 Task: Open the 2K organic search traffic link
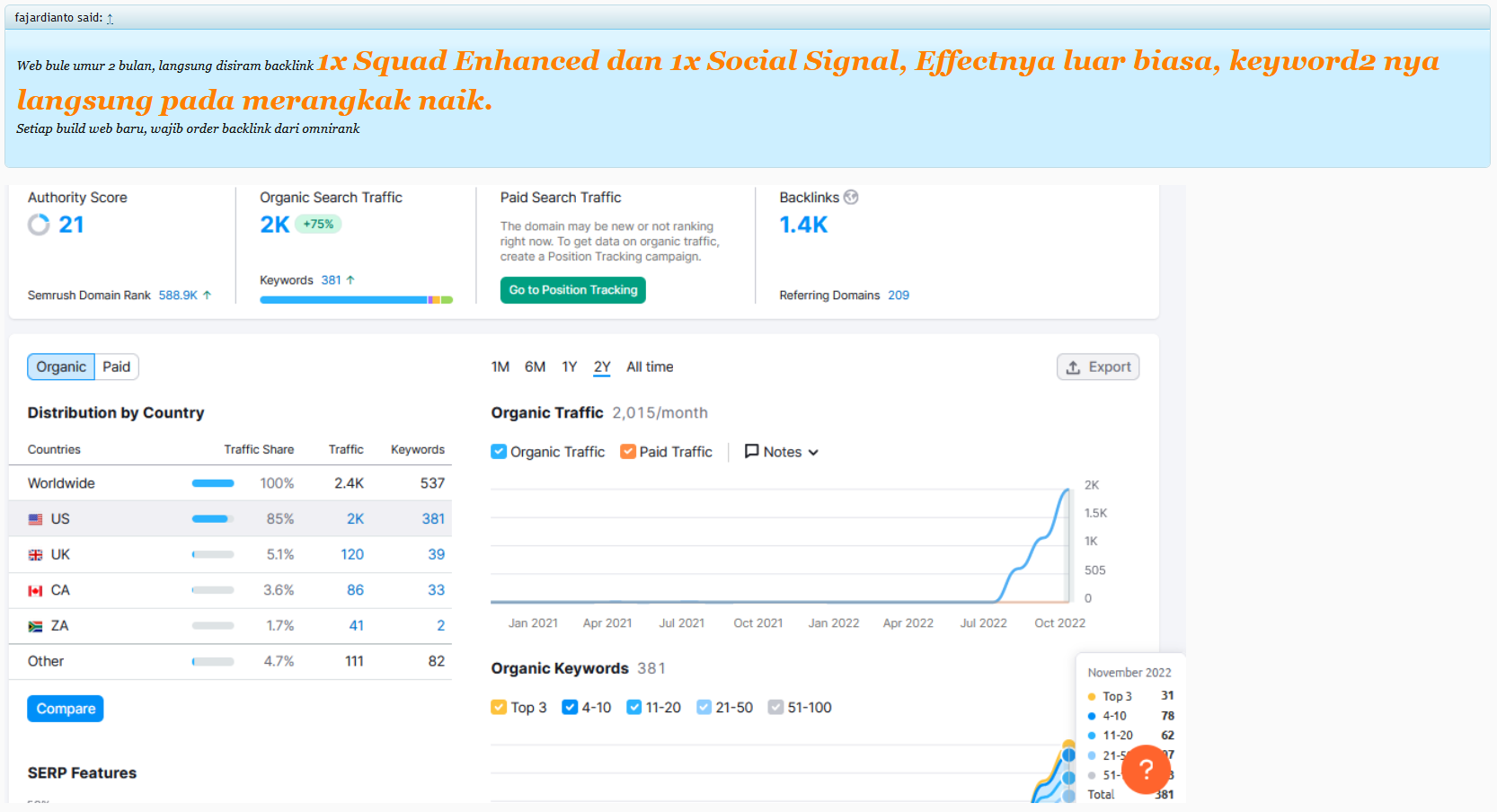(275, 225)
